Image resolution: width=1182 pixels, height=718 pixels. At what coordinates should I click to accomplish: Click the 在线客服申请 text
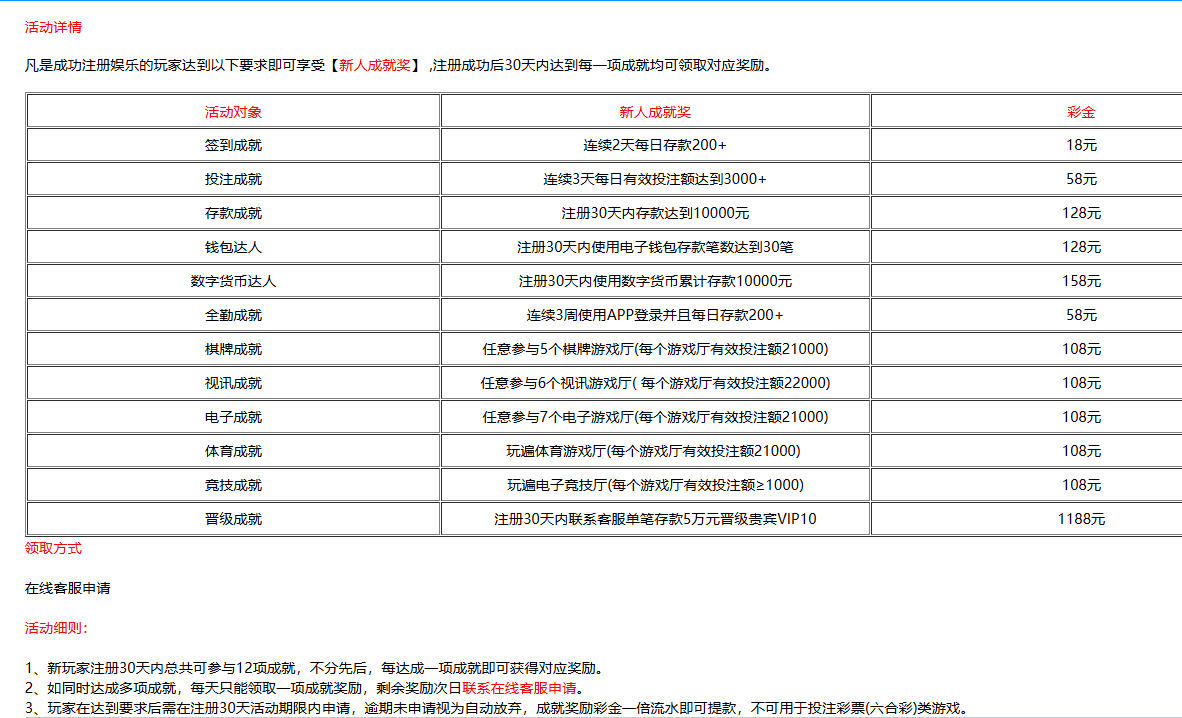click(67, 588)
